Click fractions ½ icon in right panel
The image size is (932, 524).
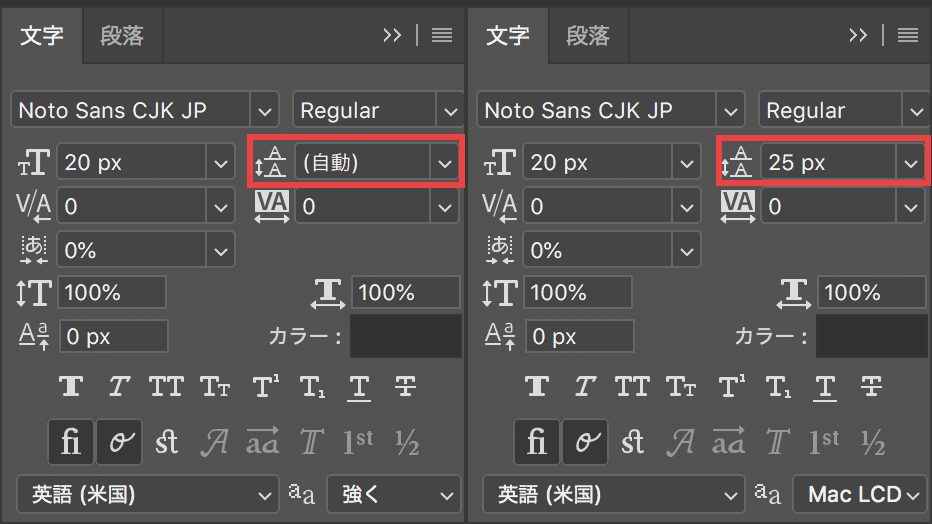tap(873, 442)
